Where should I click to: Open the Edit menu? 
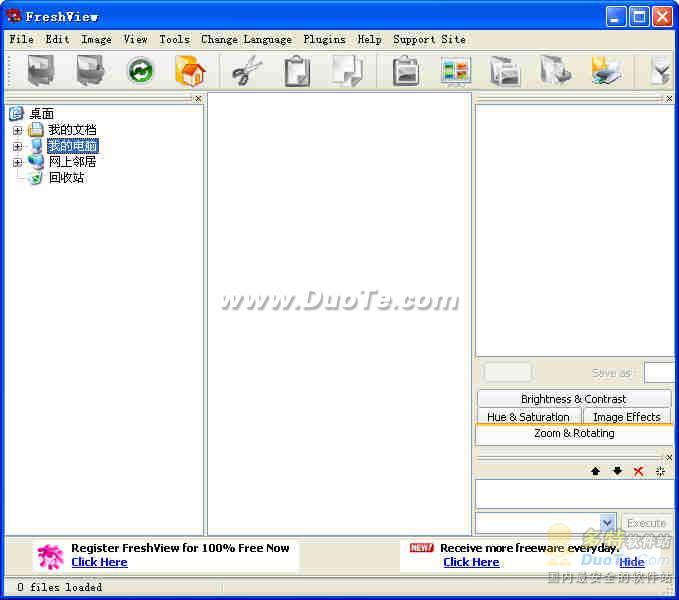(x=58, y=39)
